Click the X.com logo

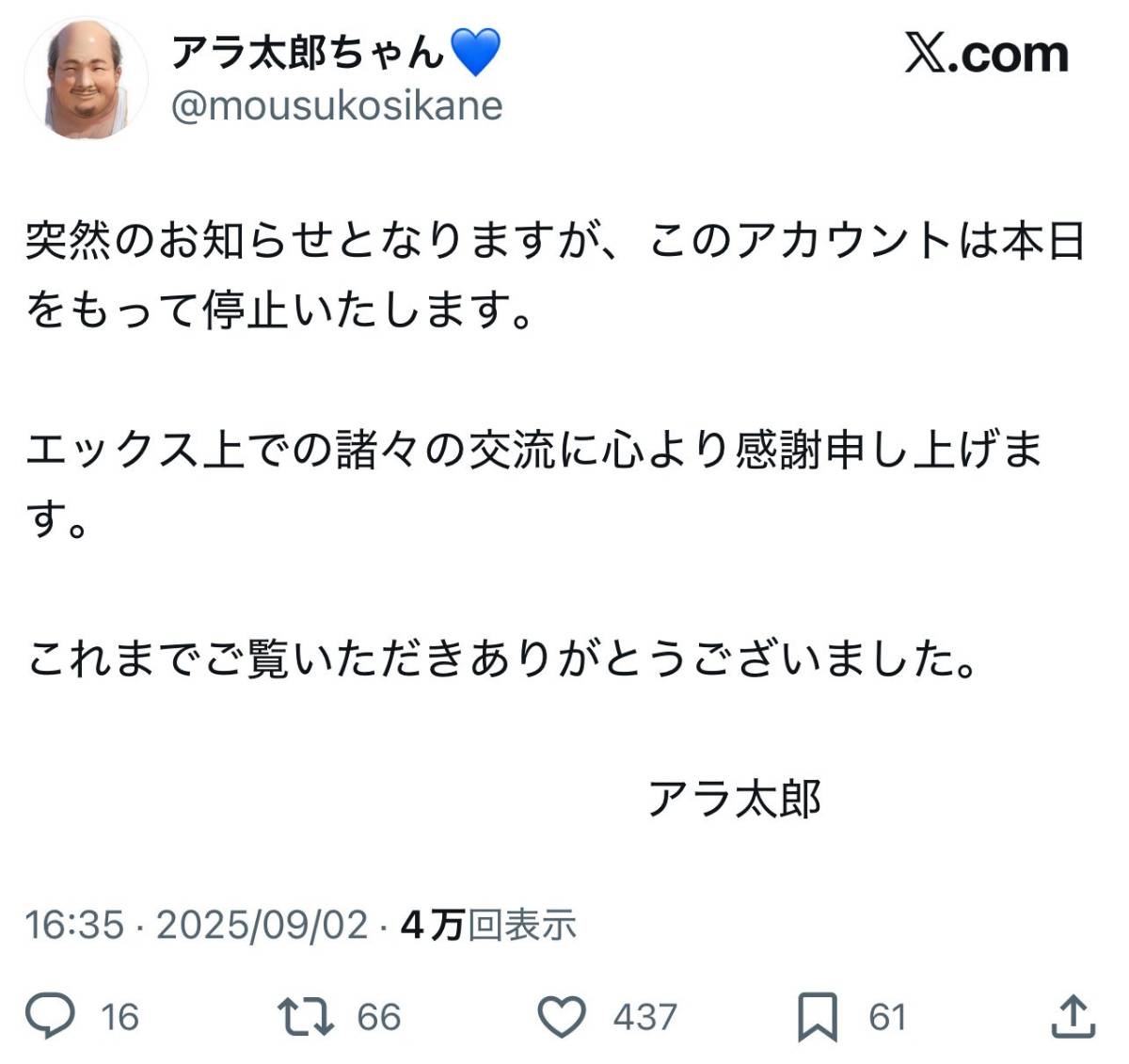[x=987, y=55]
